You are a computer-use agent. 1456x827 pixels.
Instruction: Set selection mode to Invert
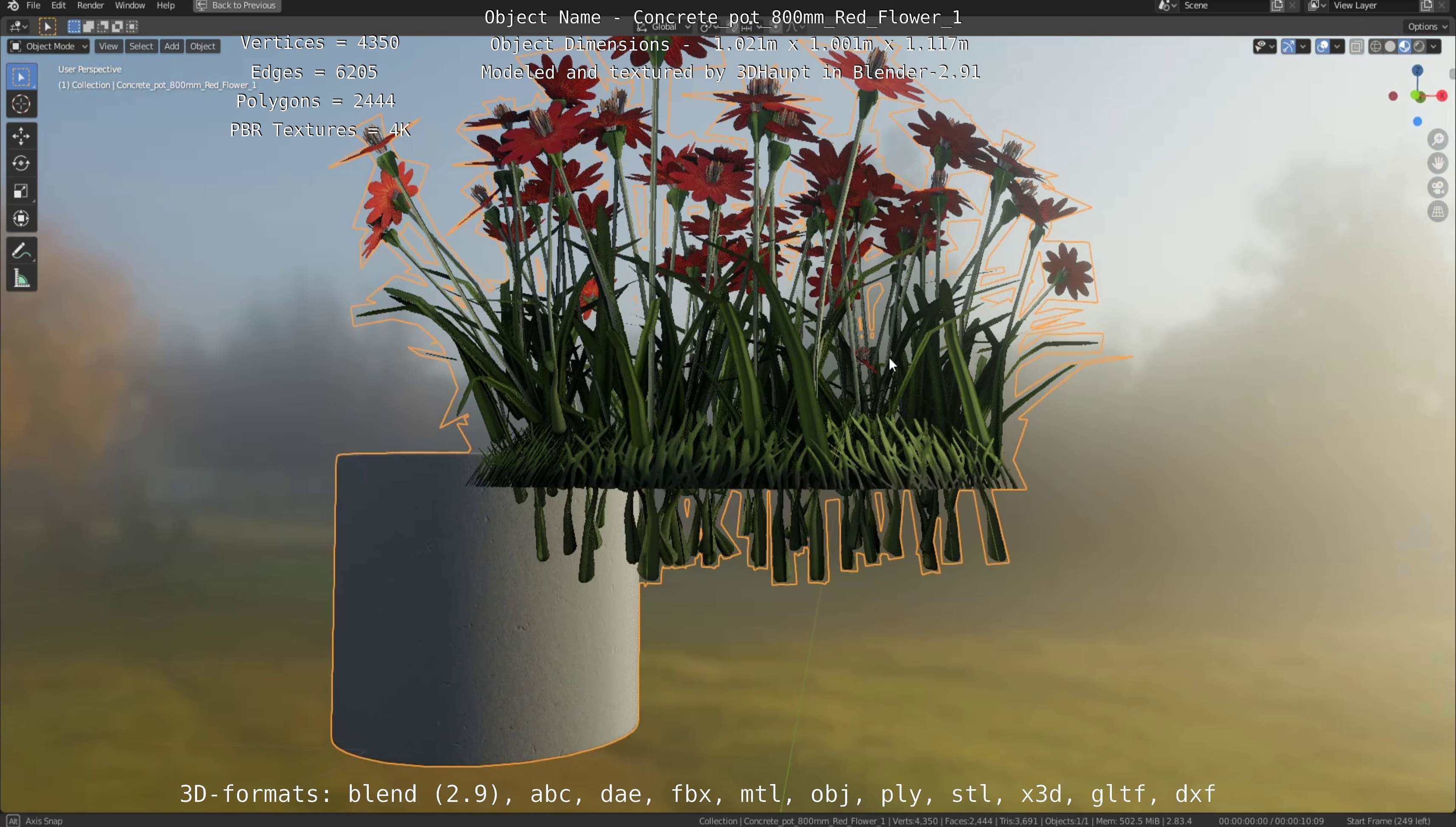click(x=118, y=26)
